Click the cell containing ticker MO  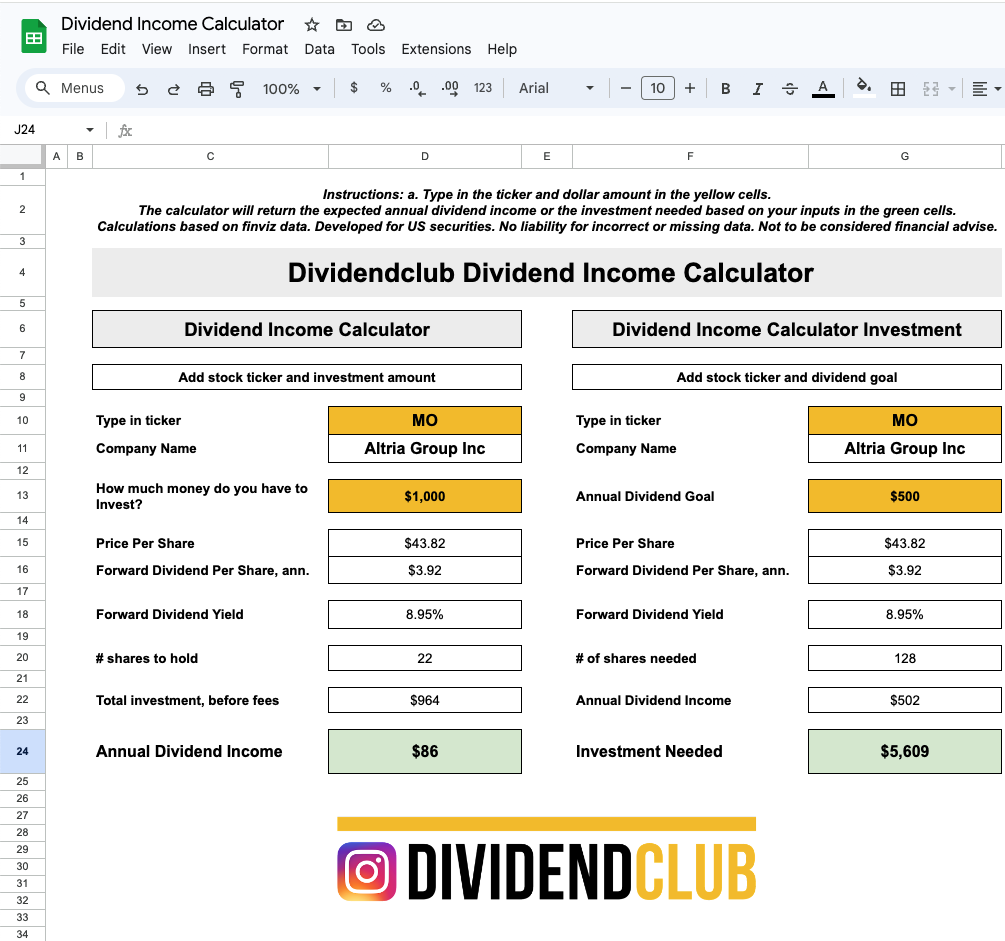point(424,420)
